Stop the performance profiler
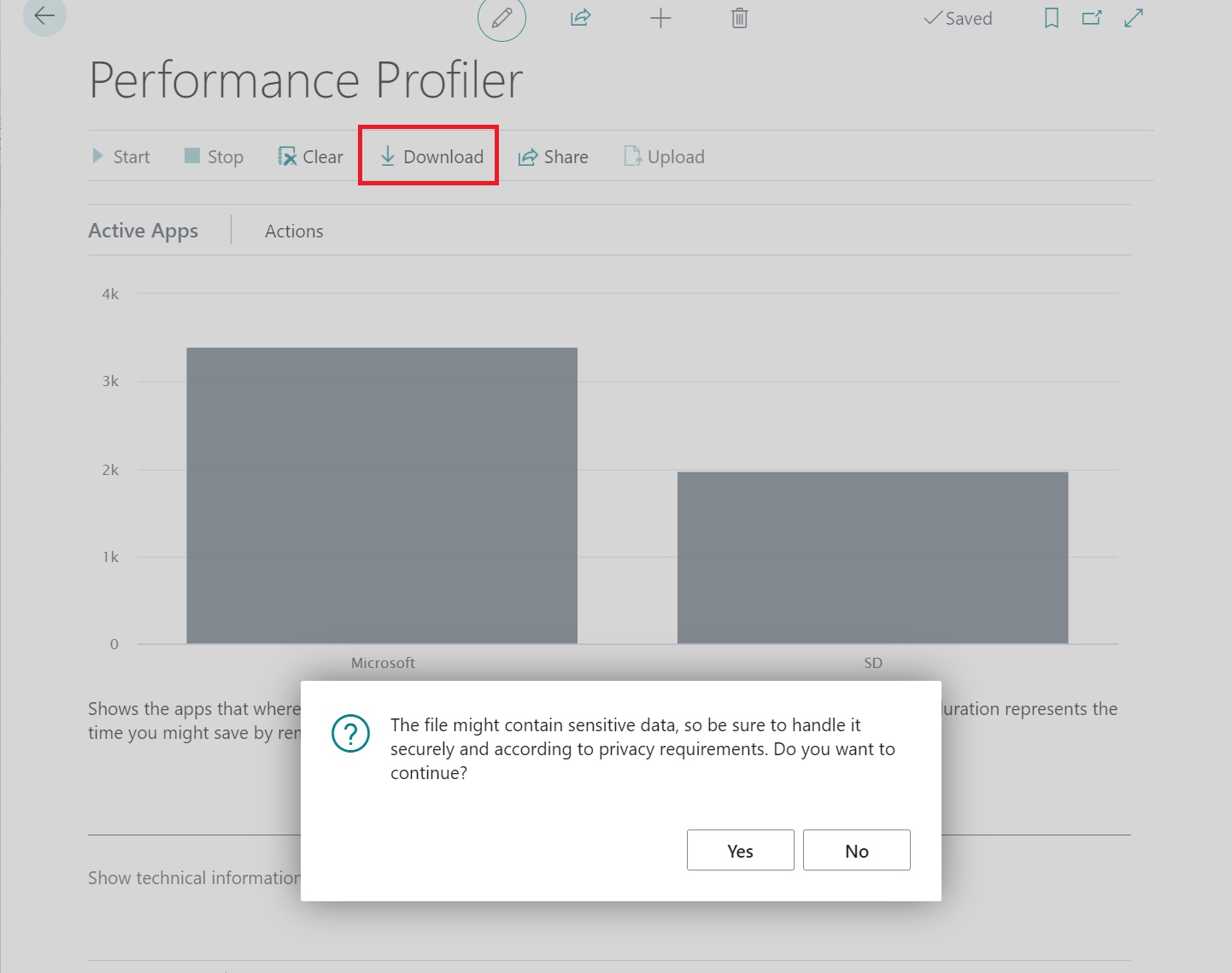This screenshot has height=973, width=1232. click(x=213, y=156)
